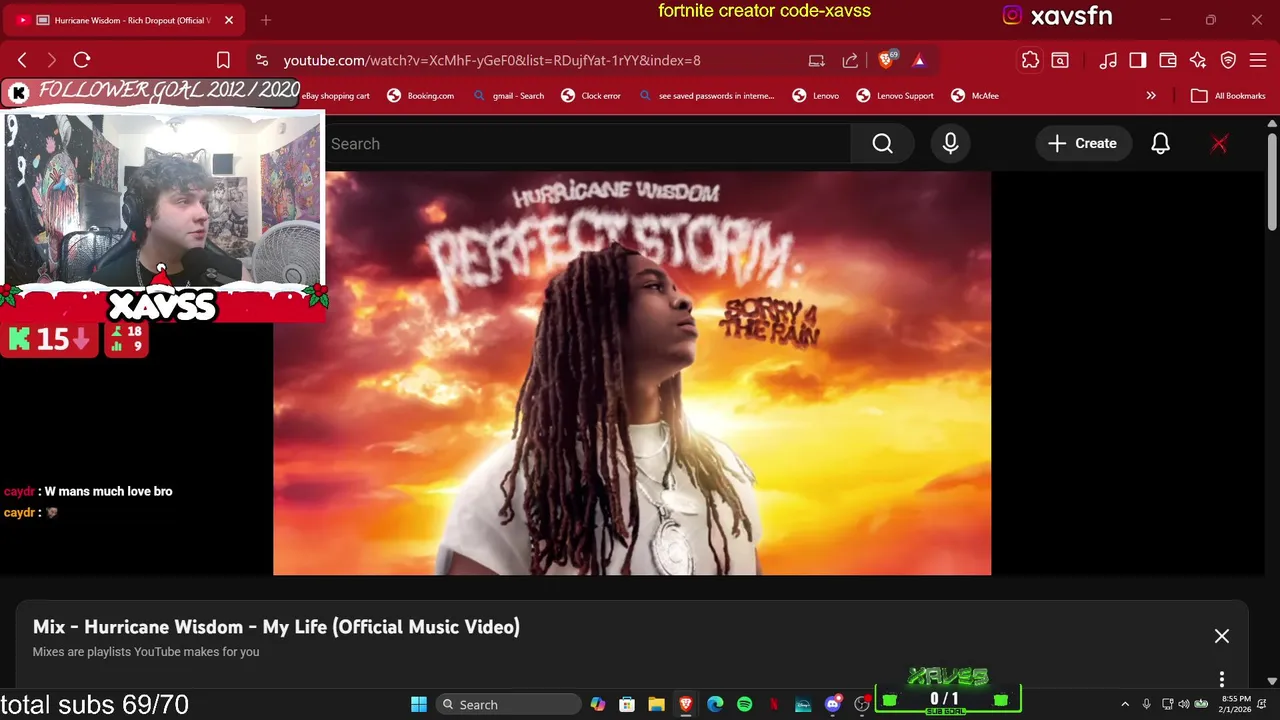The image size is (1280, 720).
Task: Toggle the browser sidebar panel
Action: 1138,60
